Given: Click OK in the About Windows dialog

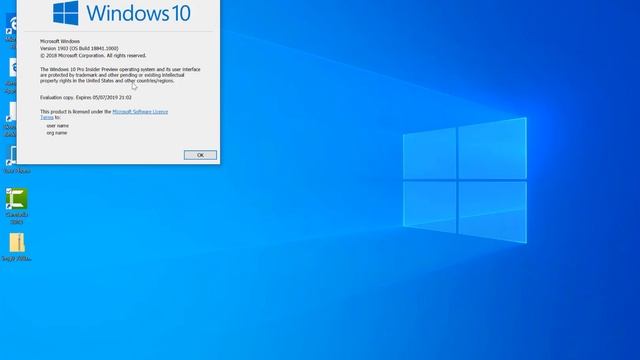Looking at the screenshot, I should [x=200, y=155].
